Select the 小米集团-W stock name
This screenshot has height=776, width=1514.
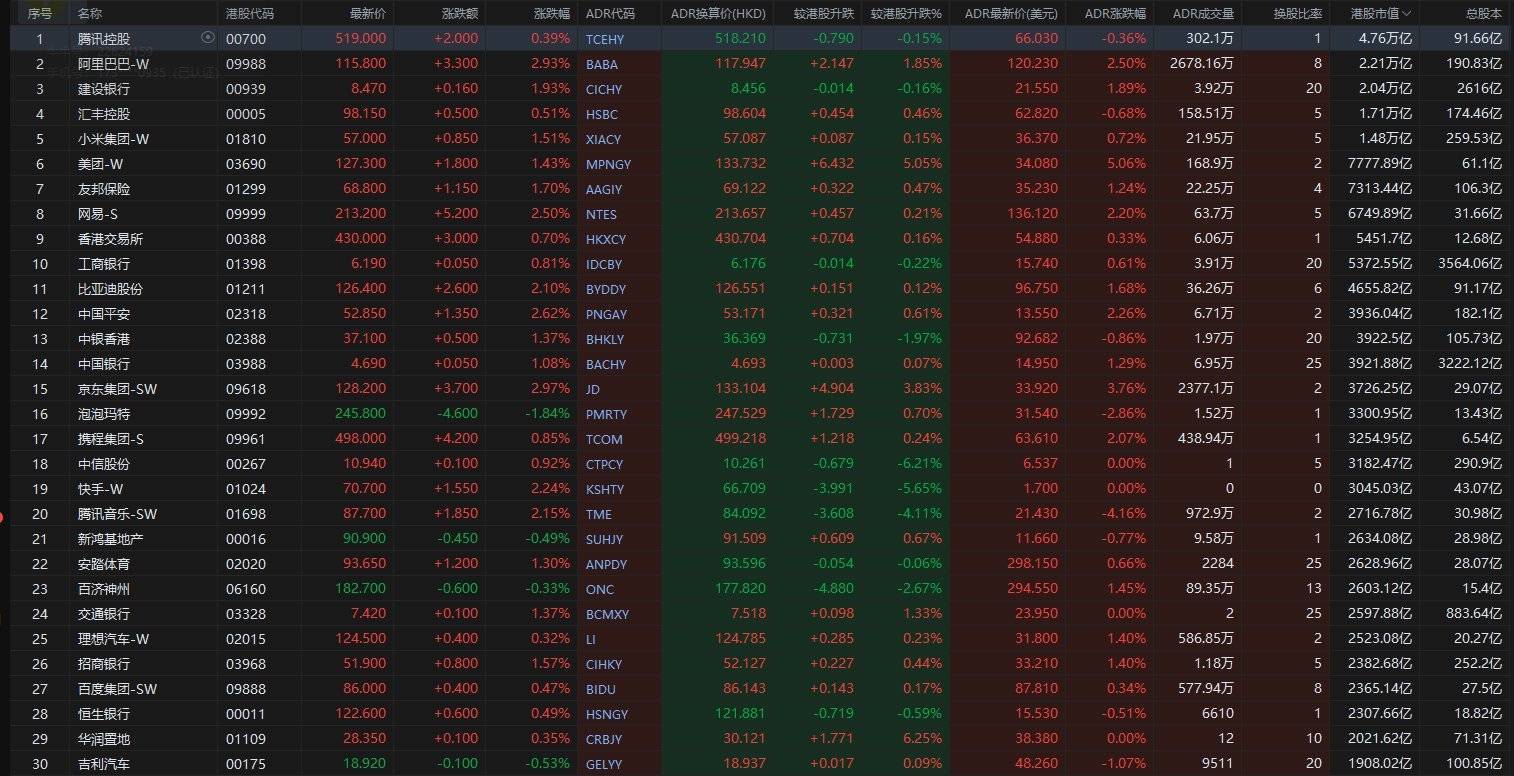113,139
